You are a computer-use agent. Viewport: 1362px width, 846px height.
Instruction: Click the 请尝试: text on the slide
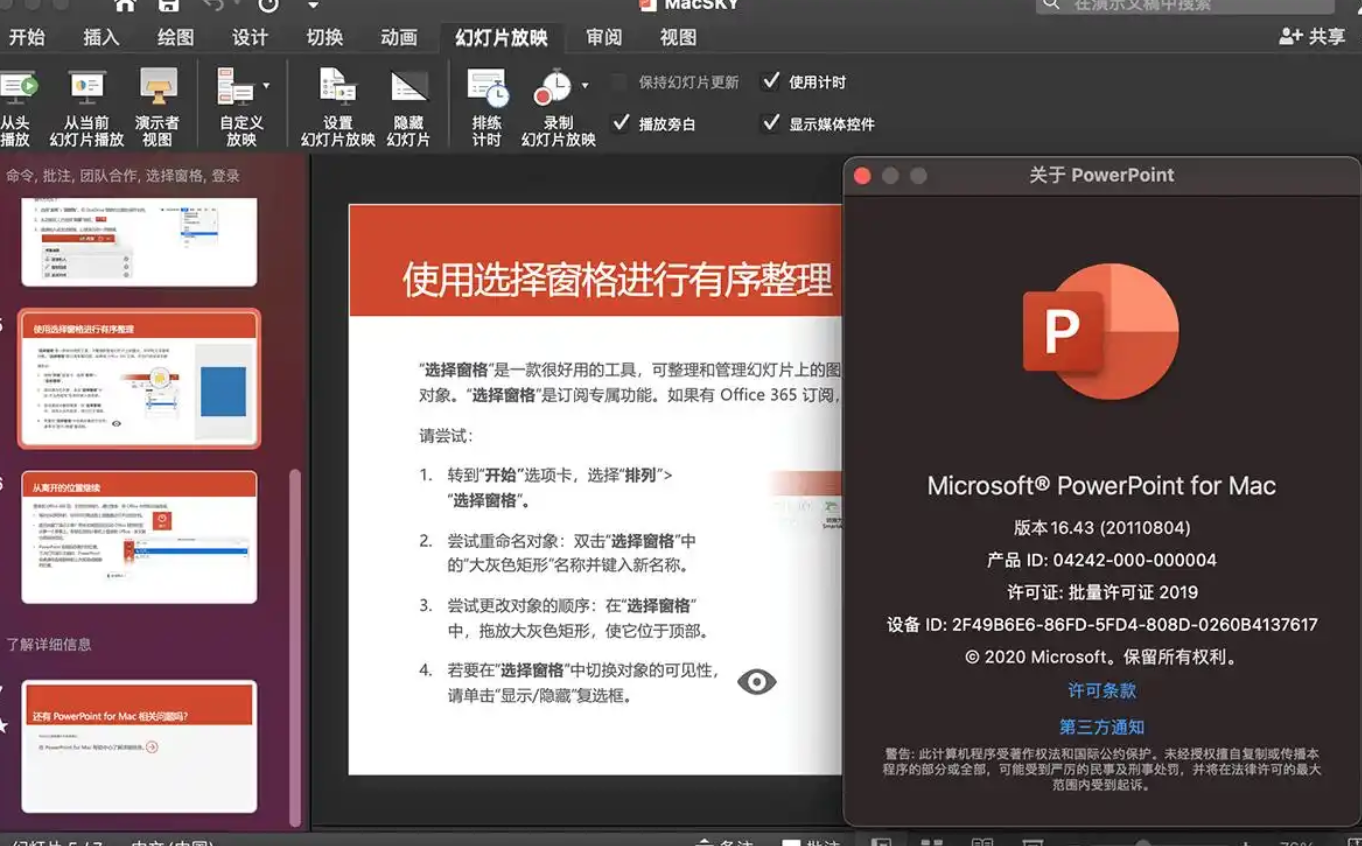coord(446,436)
